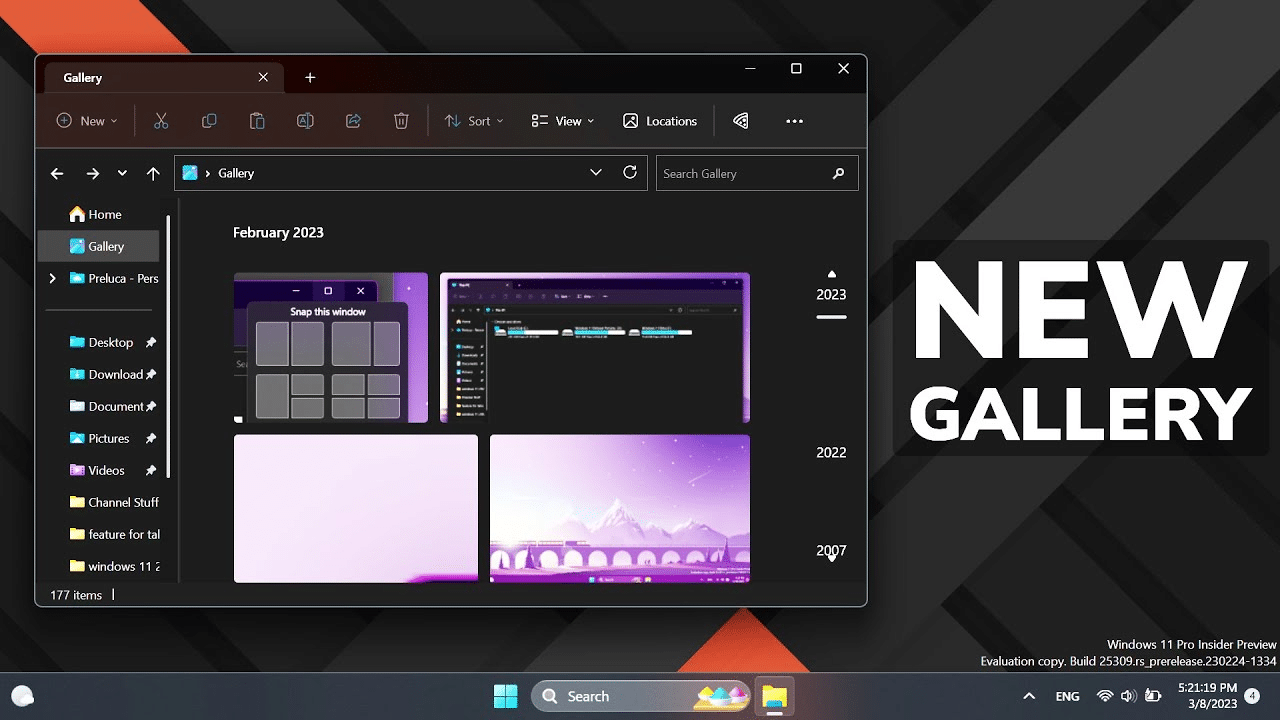Click the search magnifier in Search Gallery
Screen dimensions: 1280x720
838,173
